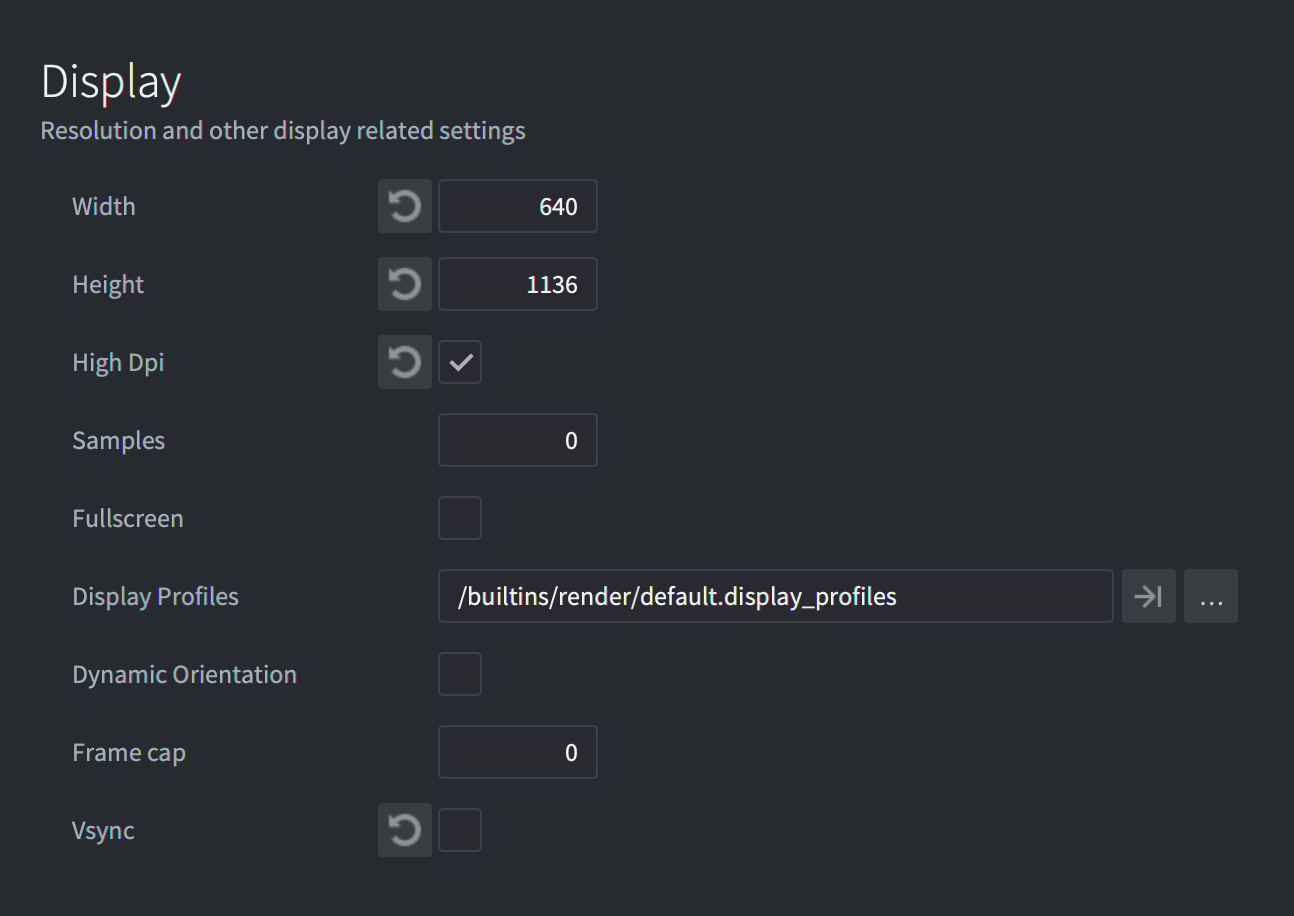Toggle the Vsync checkbox

point(460,830)
